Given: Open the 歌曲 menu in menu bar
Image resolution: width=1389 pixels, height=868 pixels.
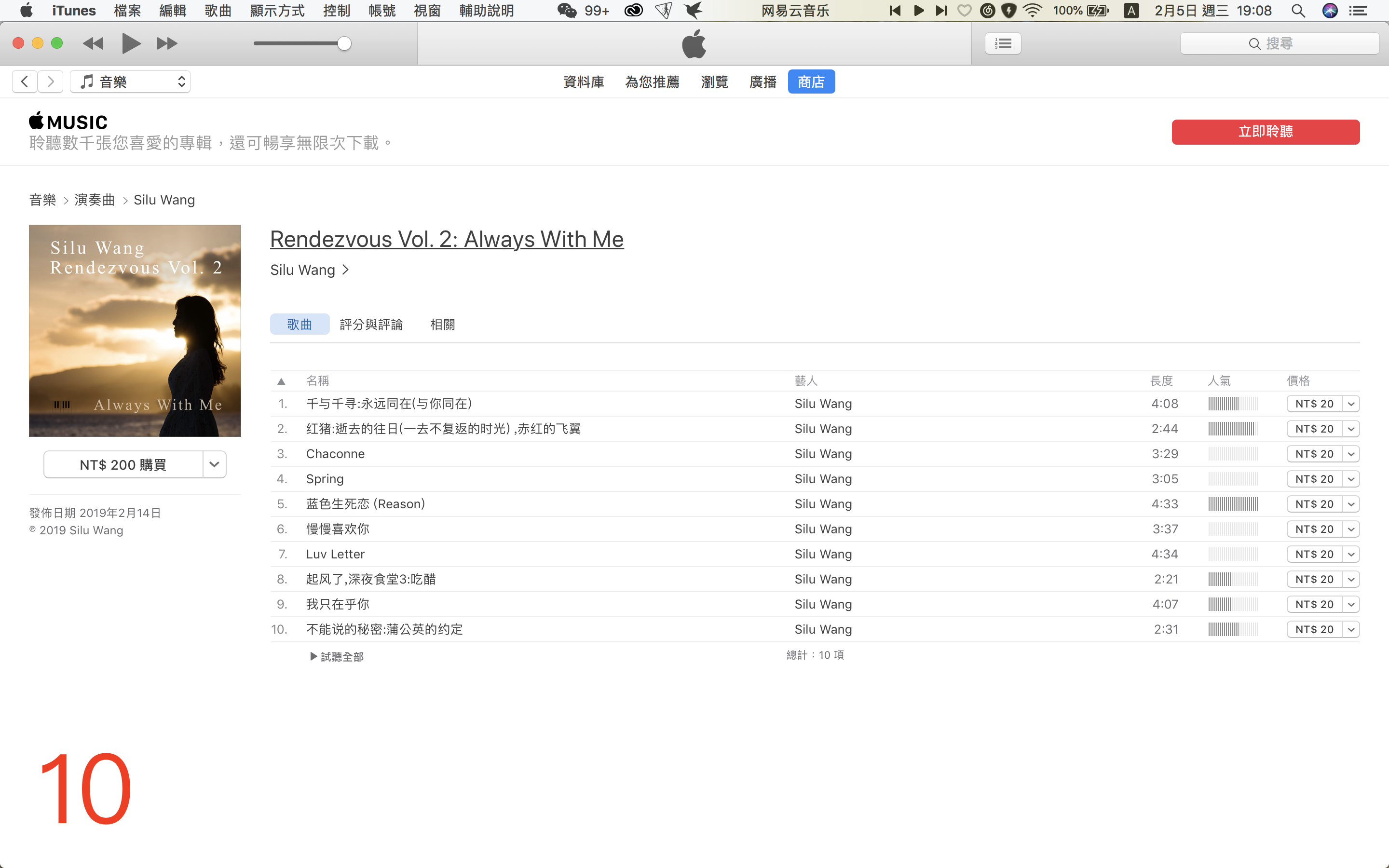Looking at the screenshot, I should pyautogui.click(x=218, y=10).
